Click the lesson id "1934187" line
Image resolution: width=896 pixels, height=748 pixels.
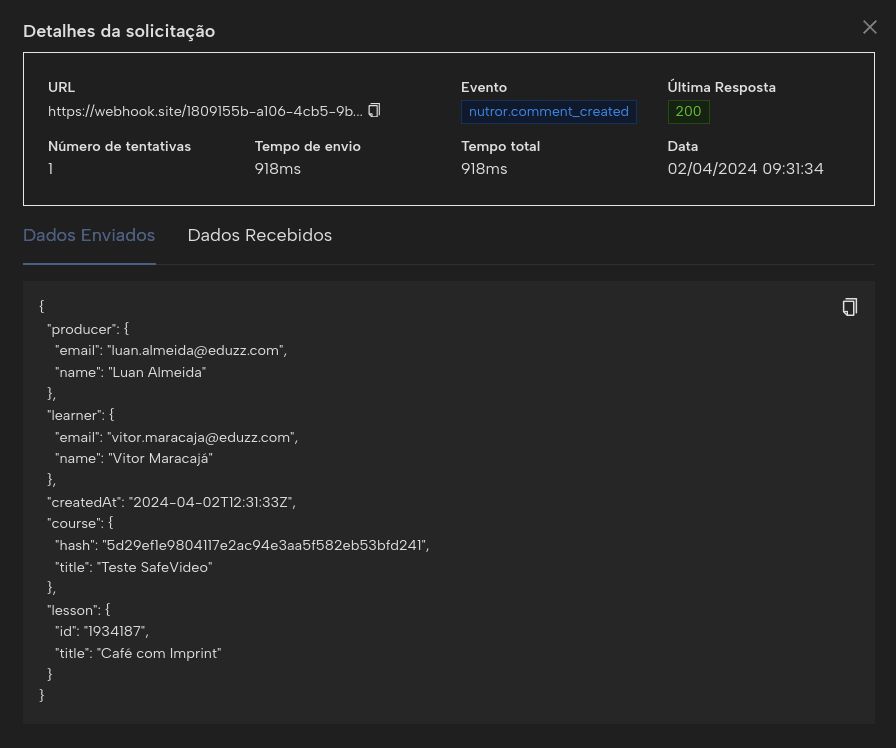[102, 631]
